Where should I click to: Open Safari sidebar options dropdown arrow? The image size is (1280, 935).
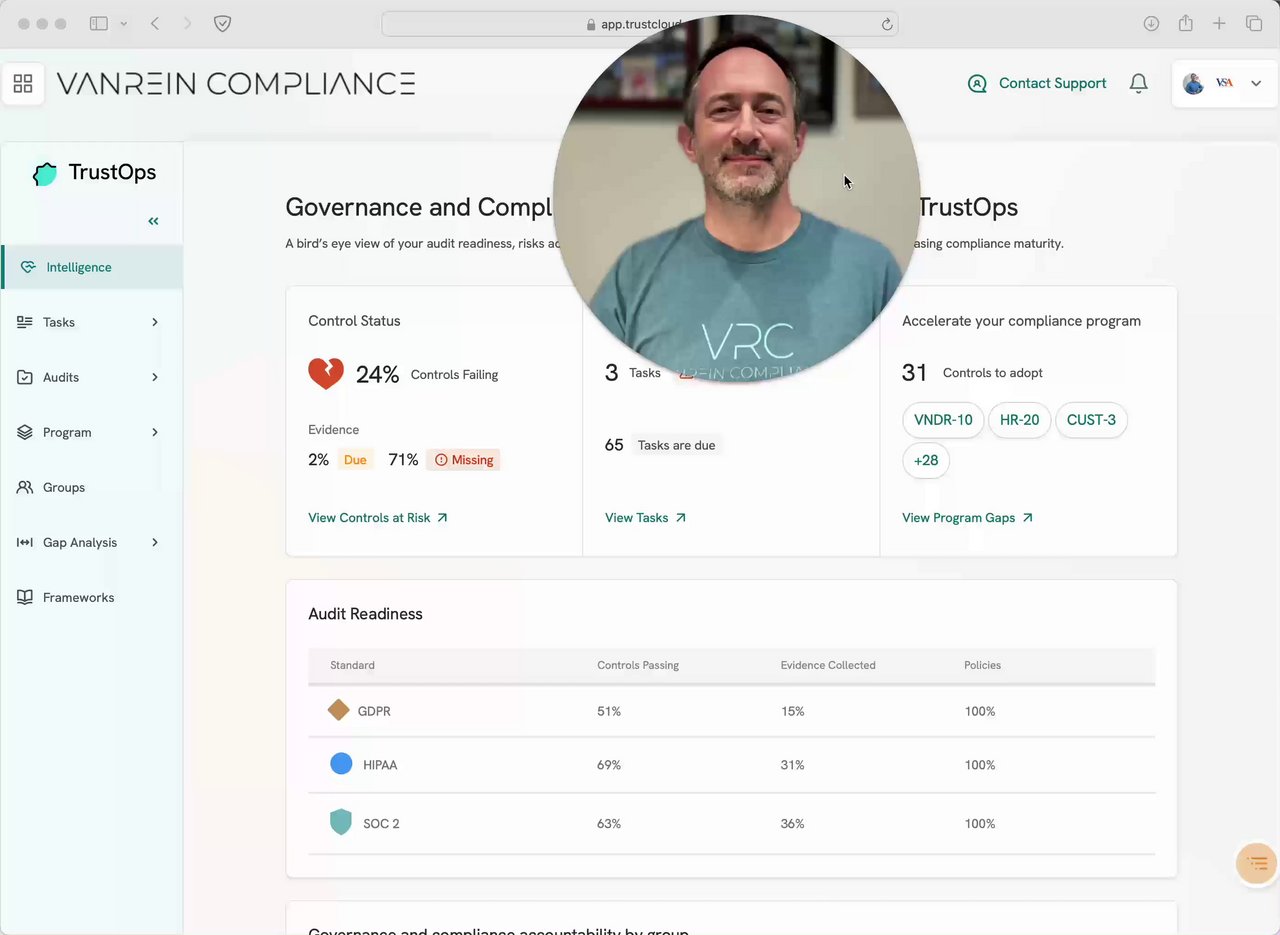point(123,23)
